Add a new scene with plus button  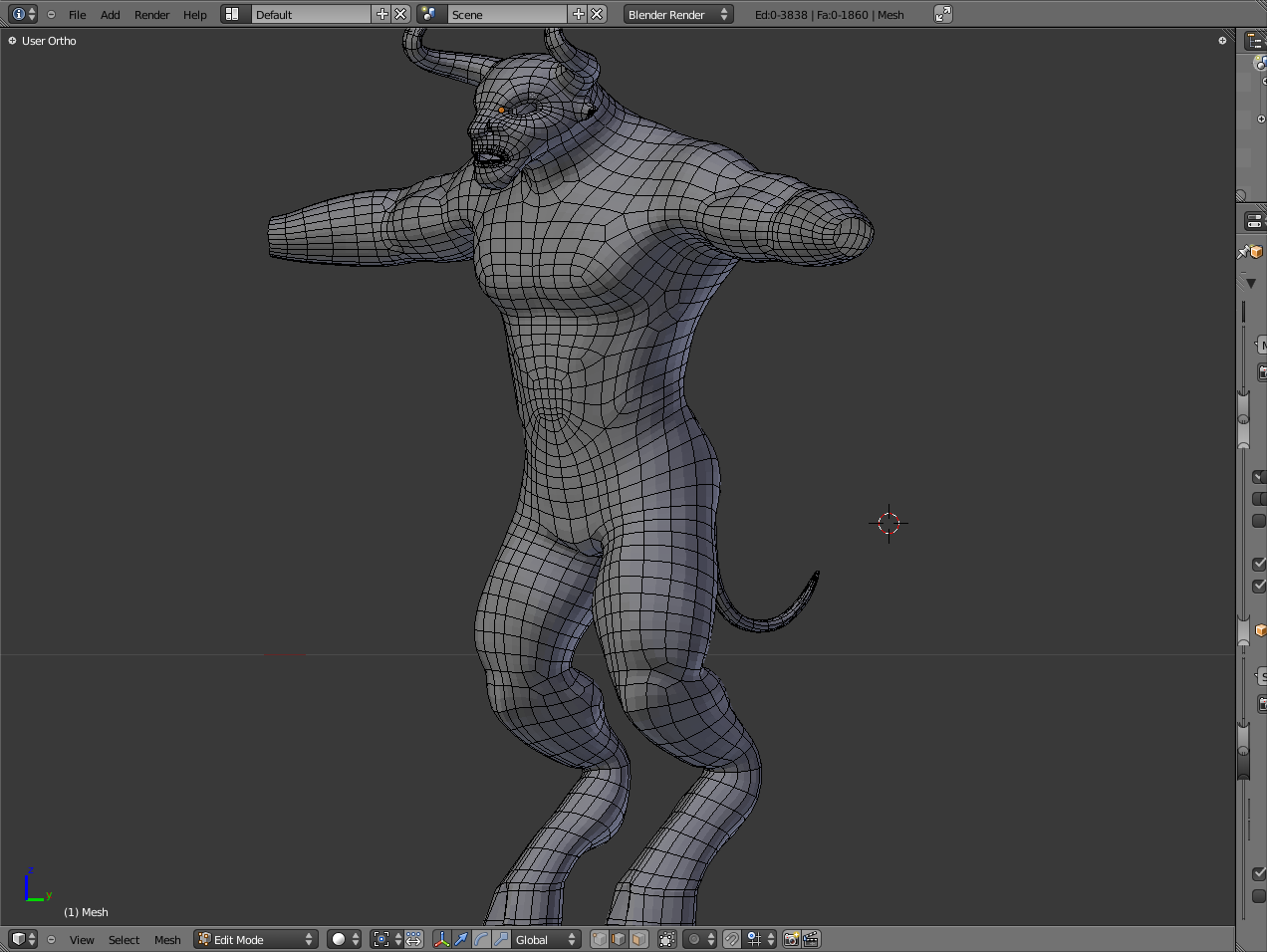[x=578, y=14]
